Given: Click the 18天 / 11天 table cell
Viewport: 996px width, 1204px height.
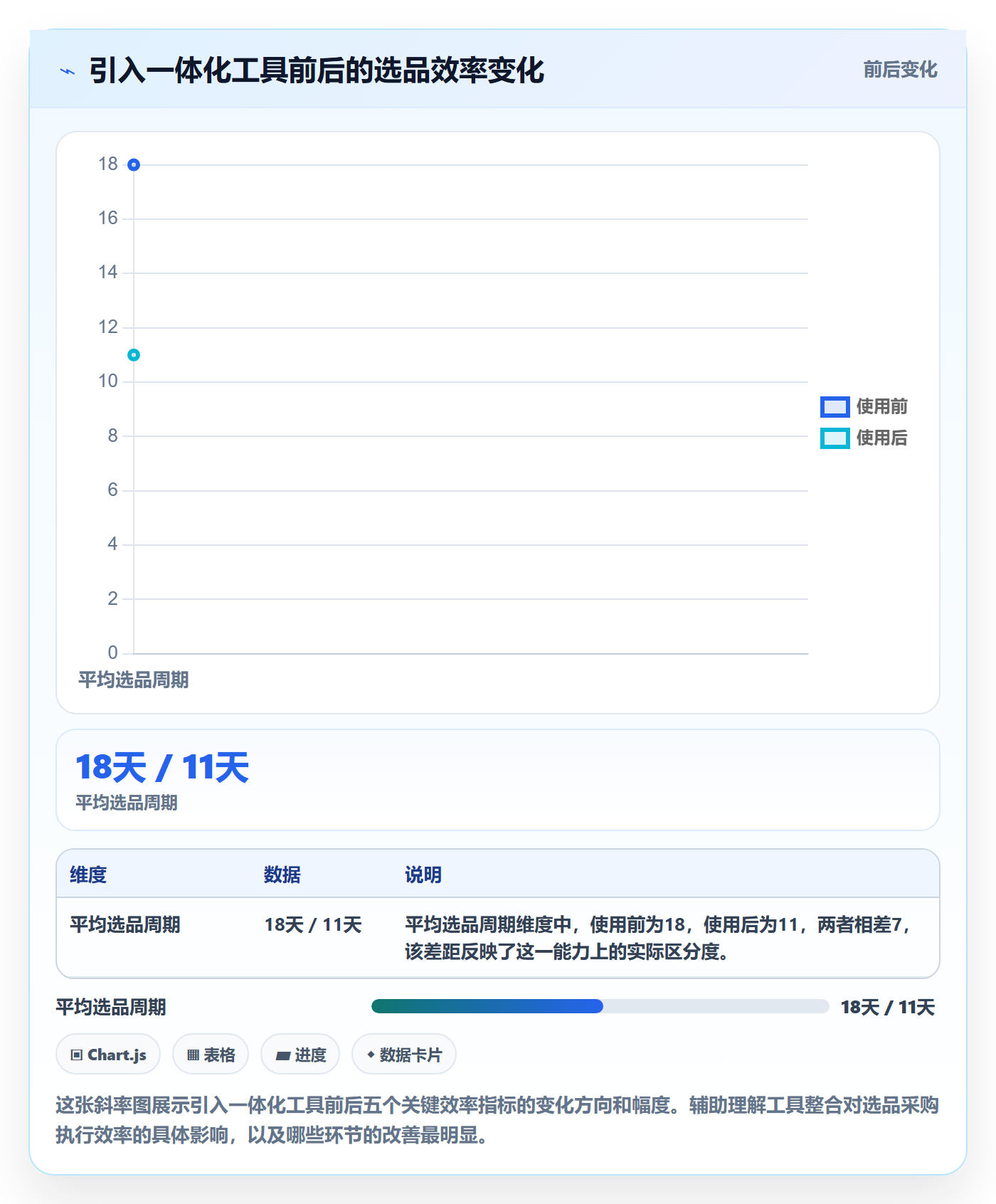Looking at the screenshot, I should (313, 925).
